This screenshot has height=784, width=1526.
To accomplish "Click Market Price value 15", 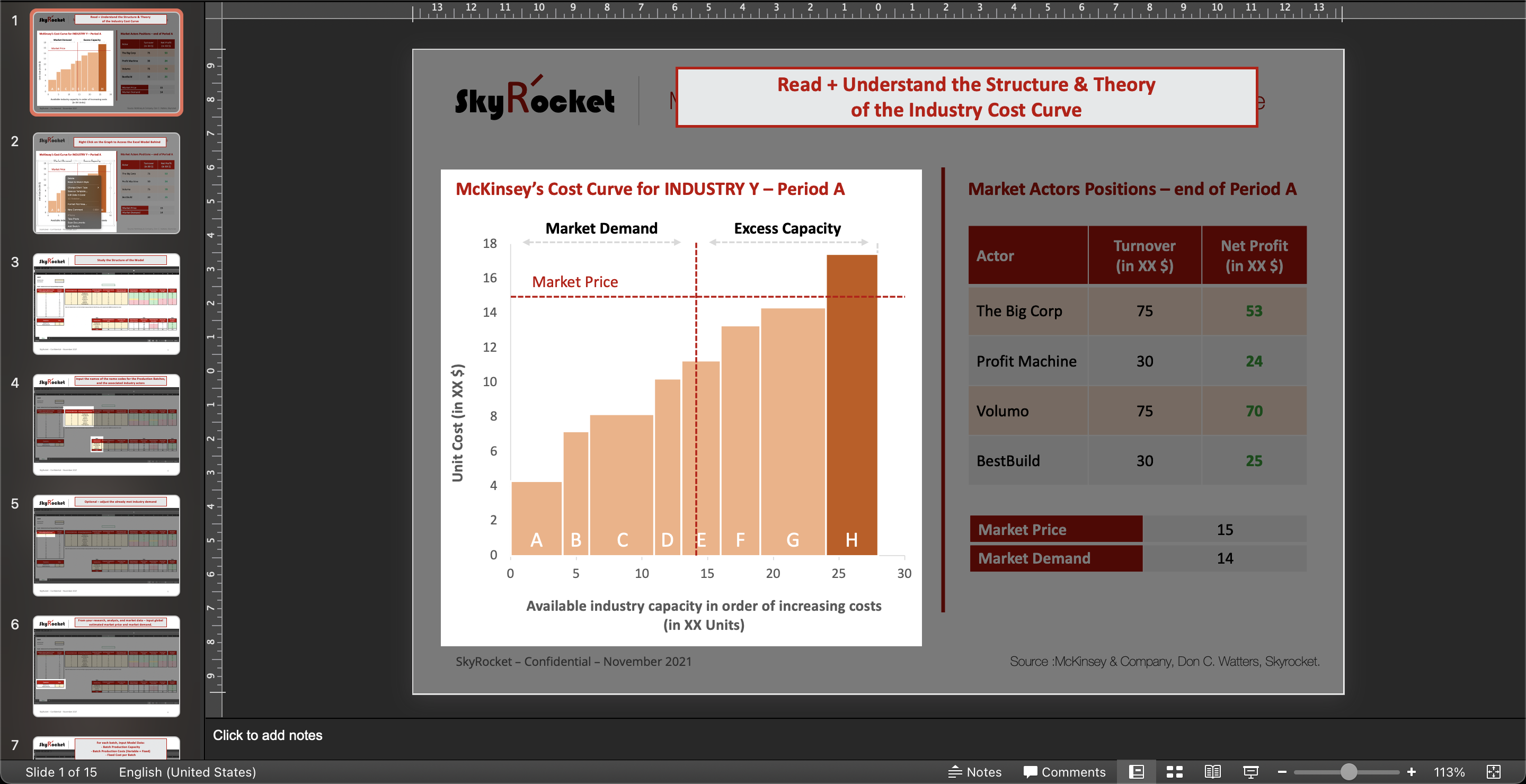I will (x=1225, y=529).
